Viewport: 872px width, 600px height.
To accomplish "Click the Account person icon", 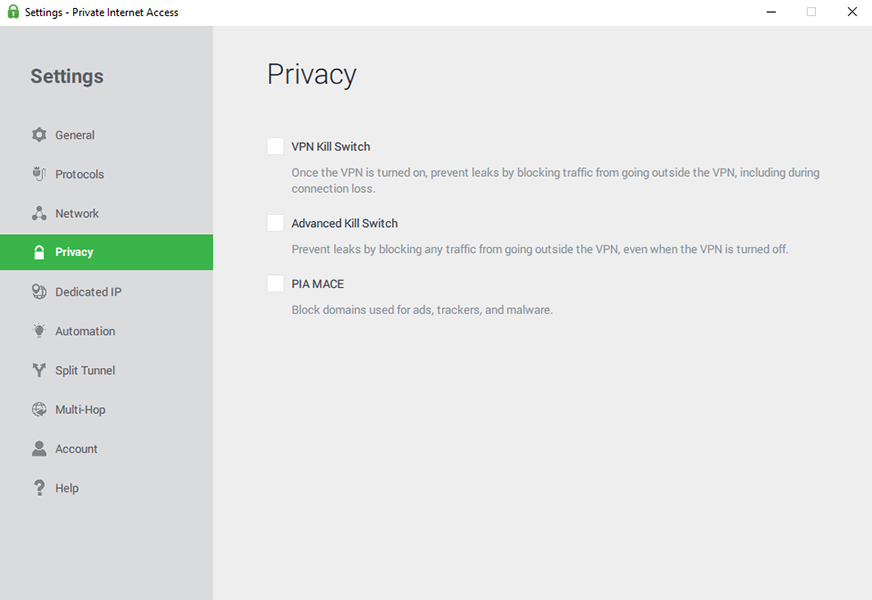I will pyautogui.click(x=39, y=449).
